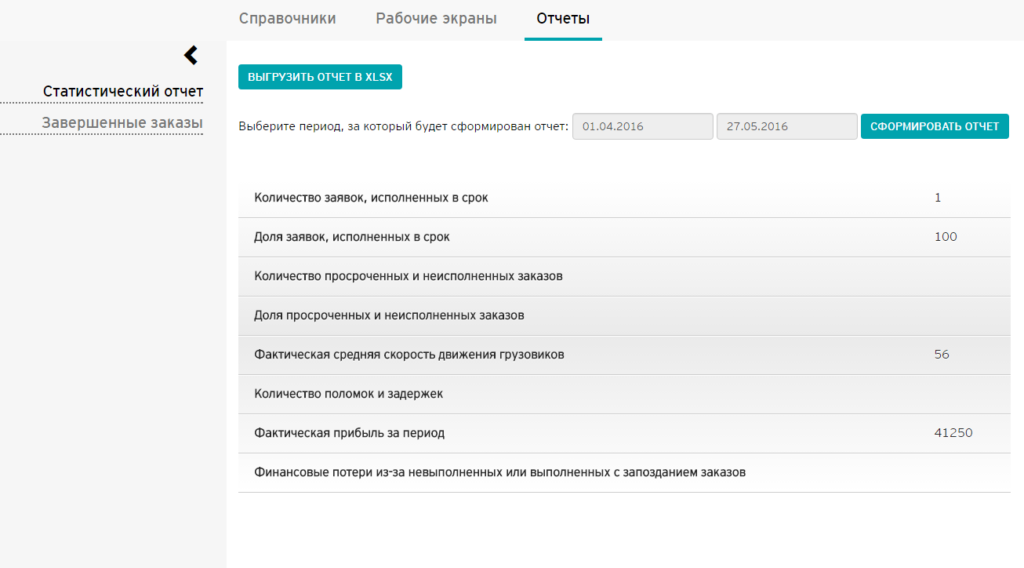Open the Справочники tab
Screen dimensions: 1024x568
pos(287,18)
